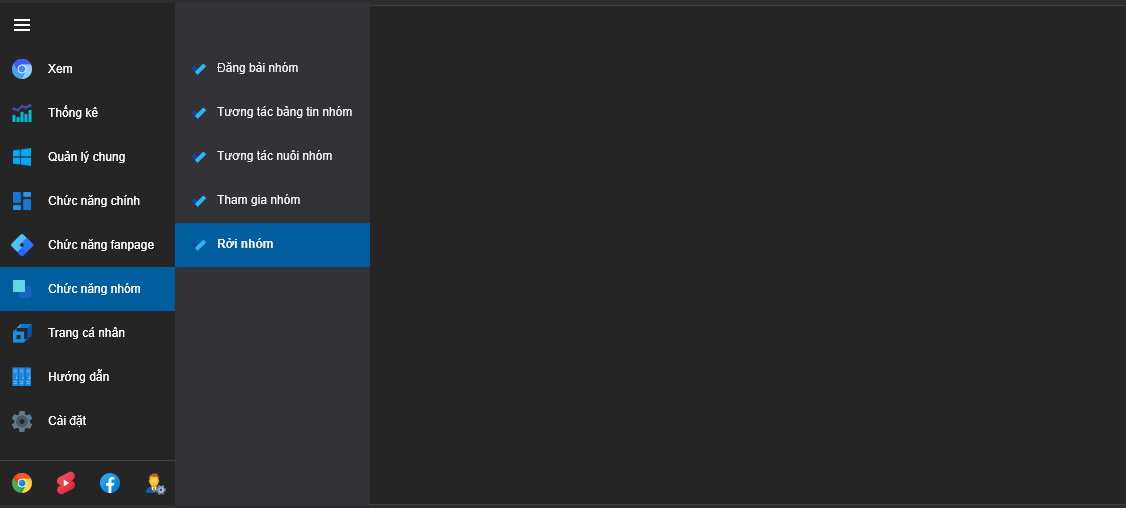Toggle the hamburger menu icon
The height and width of the screenshot is (508, 1126).
tap(22, 25)
